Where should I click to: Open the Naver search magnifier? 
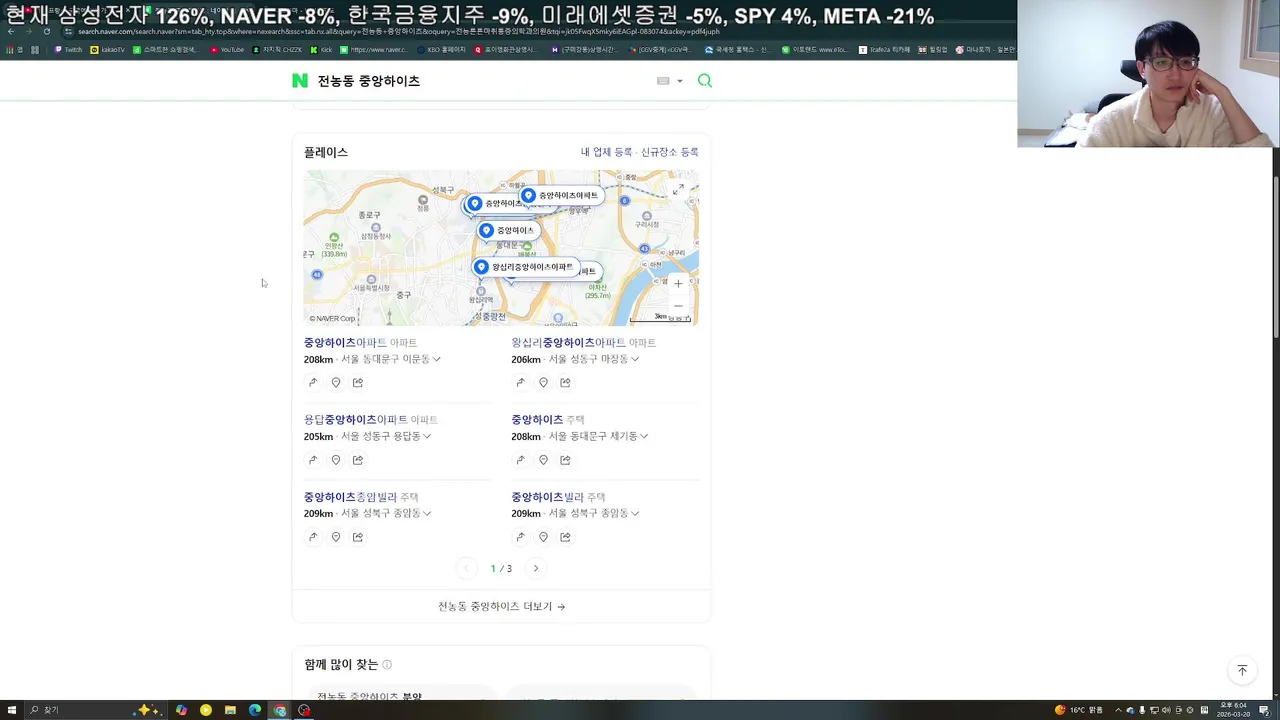coord(705,81)
